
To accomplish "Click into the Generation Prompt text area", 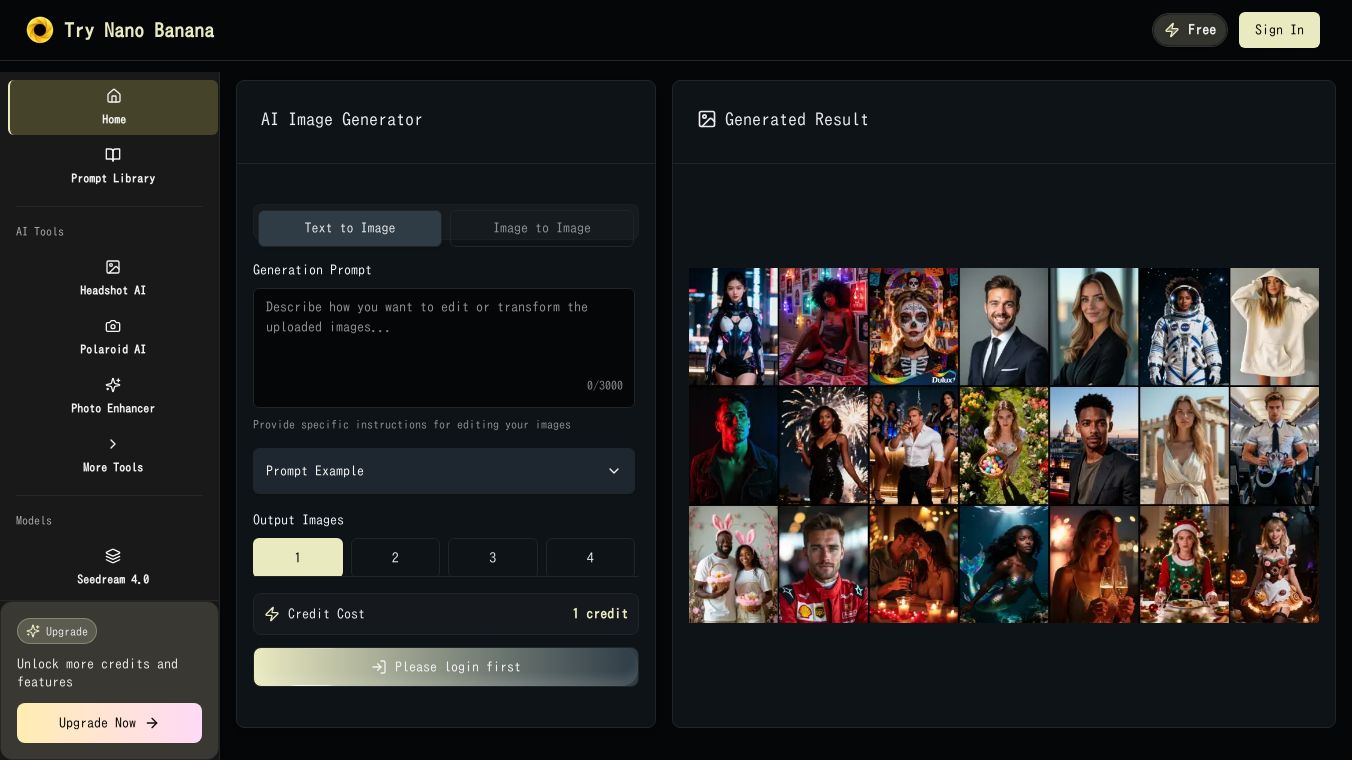I will [x=444, y=348].
